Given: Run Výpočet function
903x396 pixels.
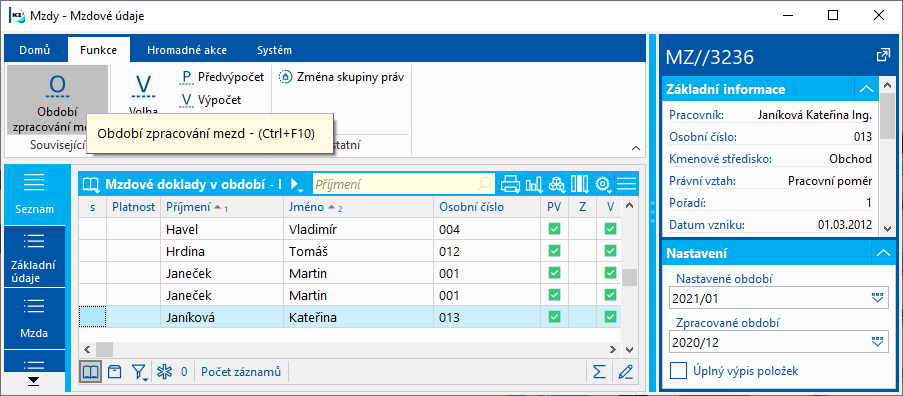Looking at the screenshot, I should tap(210, 100).
